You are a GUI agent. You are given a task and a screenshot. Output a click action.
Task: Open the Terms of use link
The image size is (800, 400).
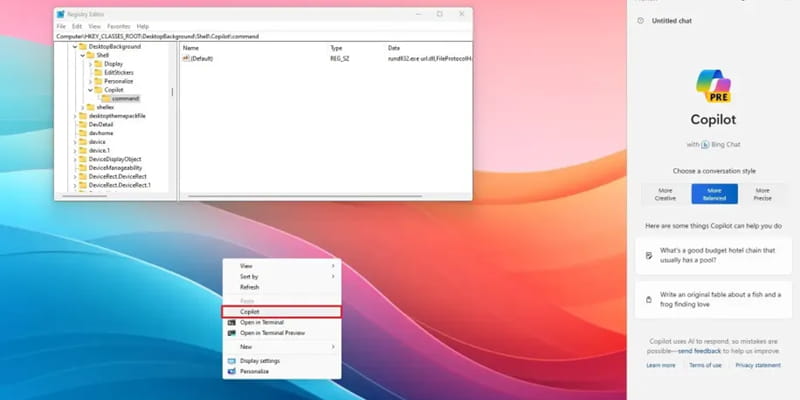(705, 365)
